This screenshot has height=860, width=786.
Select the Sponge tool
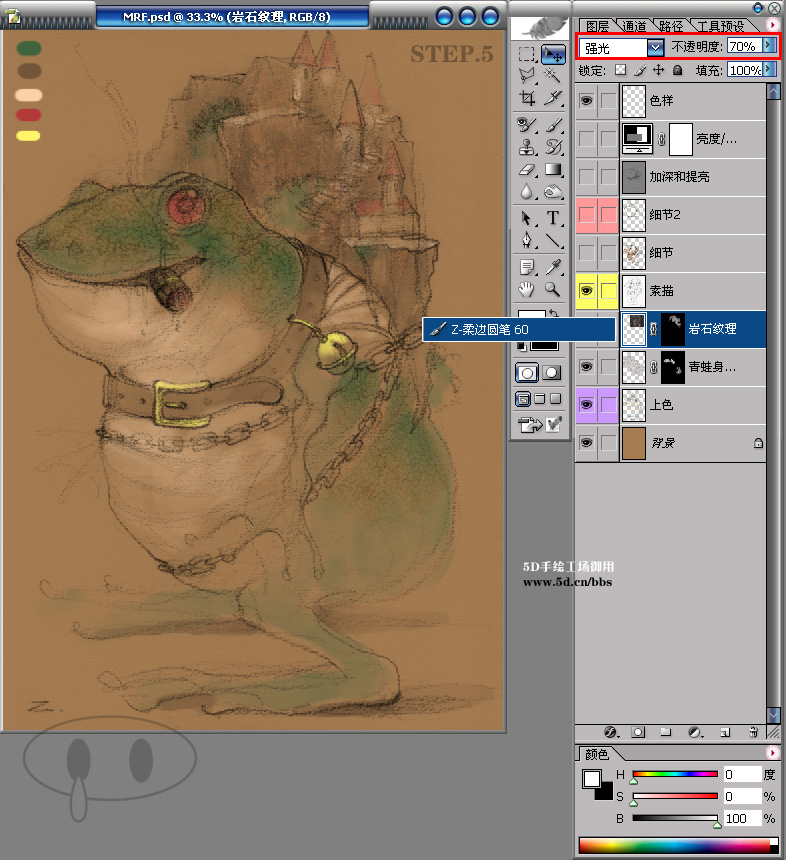(553, 191)
